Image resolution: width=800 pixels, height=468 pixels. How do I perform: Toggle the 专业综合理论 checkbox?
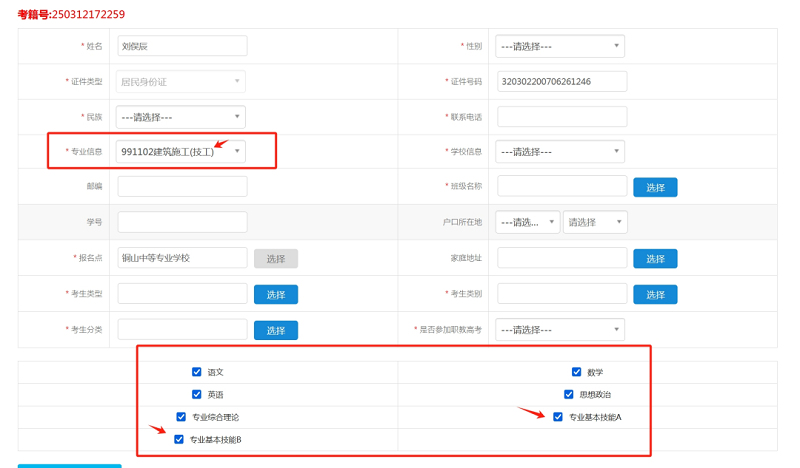(x=181, y=416)
